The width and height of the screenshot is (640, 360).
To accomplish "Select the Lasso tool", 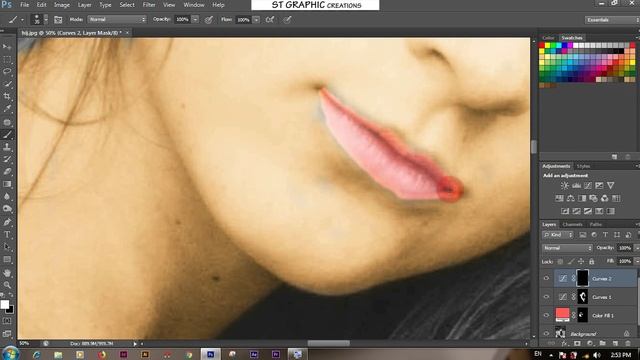I will [x=7, y=71].
